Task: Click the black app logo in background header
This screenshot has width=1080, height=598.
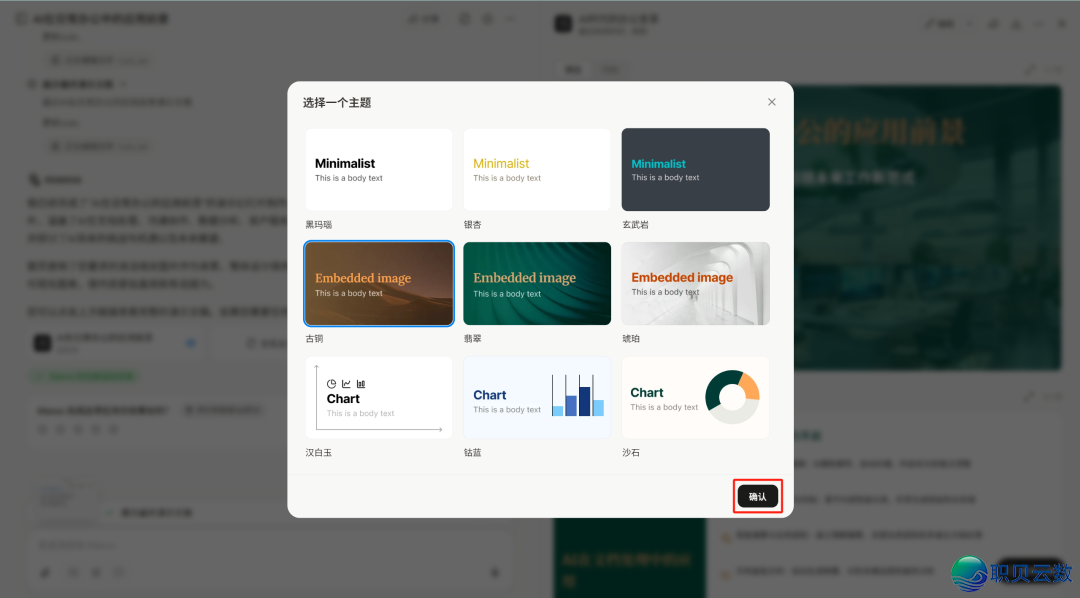Action: pos(564,23)
